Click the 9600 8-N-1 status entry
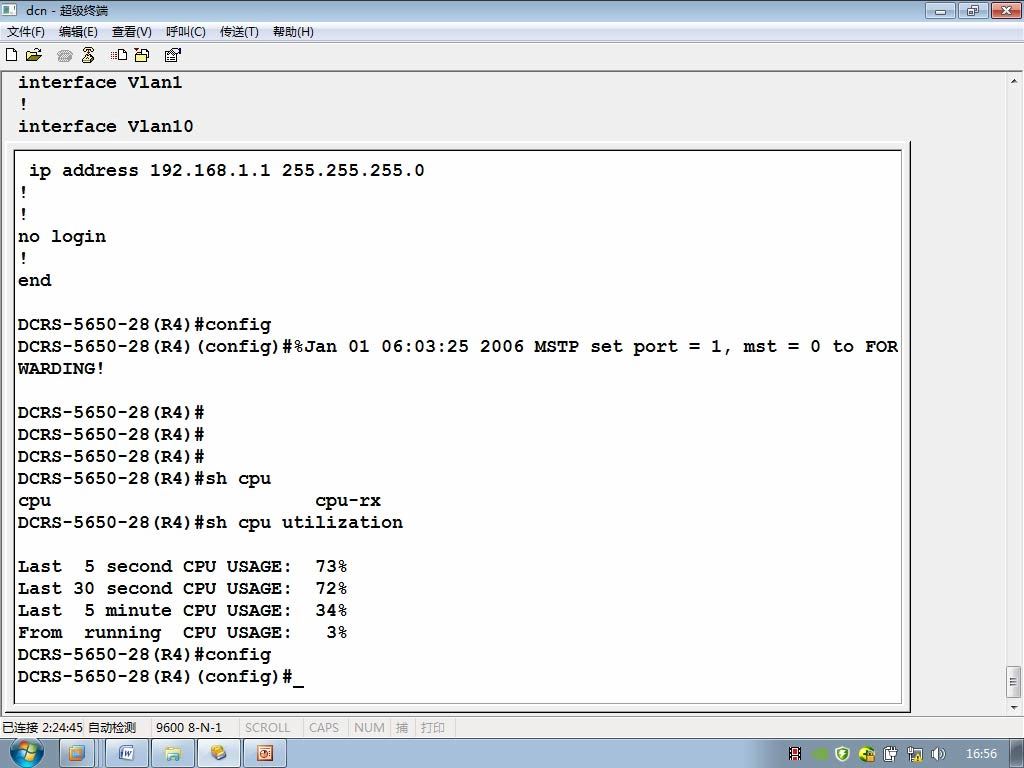Image resolution: width=1024 pixels, height=768 pixels. point(189,728)
